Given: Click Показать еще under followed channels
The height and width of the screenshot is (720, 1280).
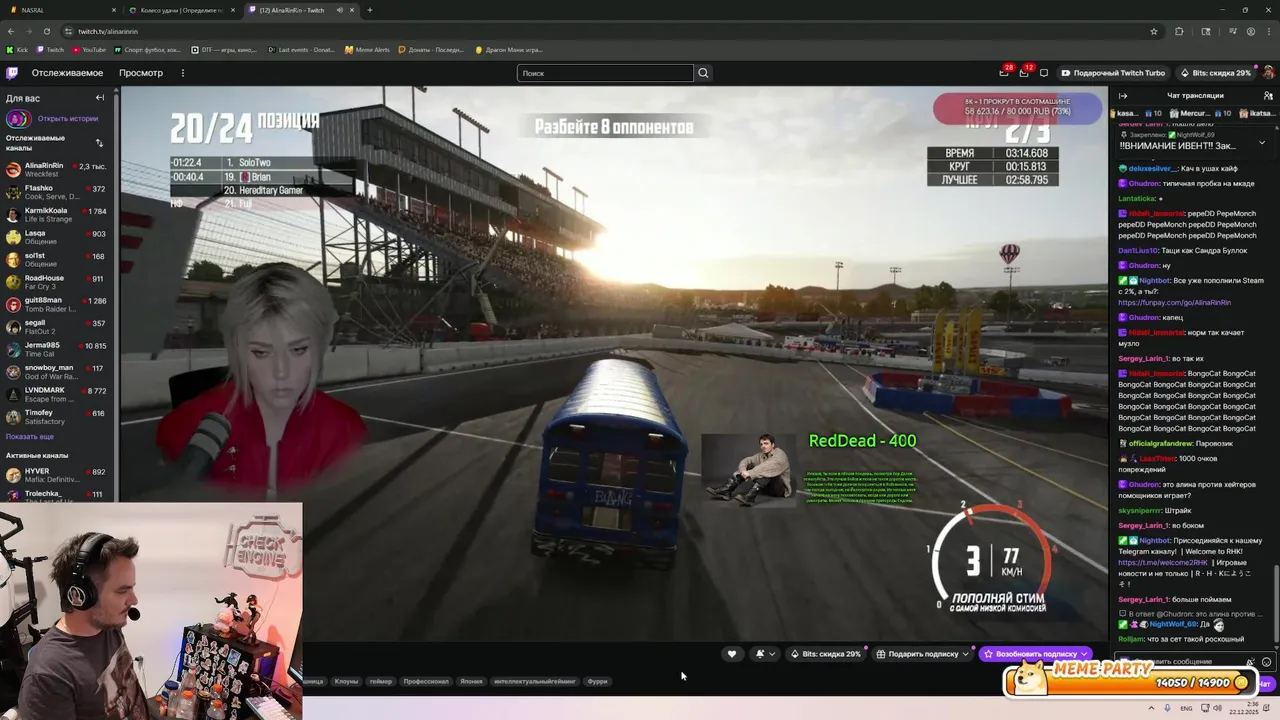Looking at the screenshot, I should pyautogui.click(x=30, y=437).
